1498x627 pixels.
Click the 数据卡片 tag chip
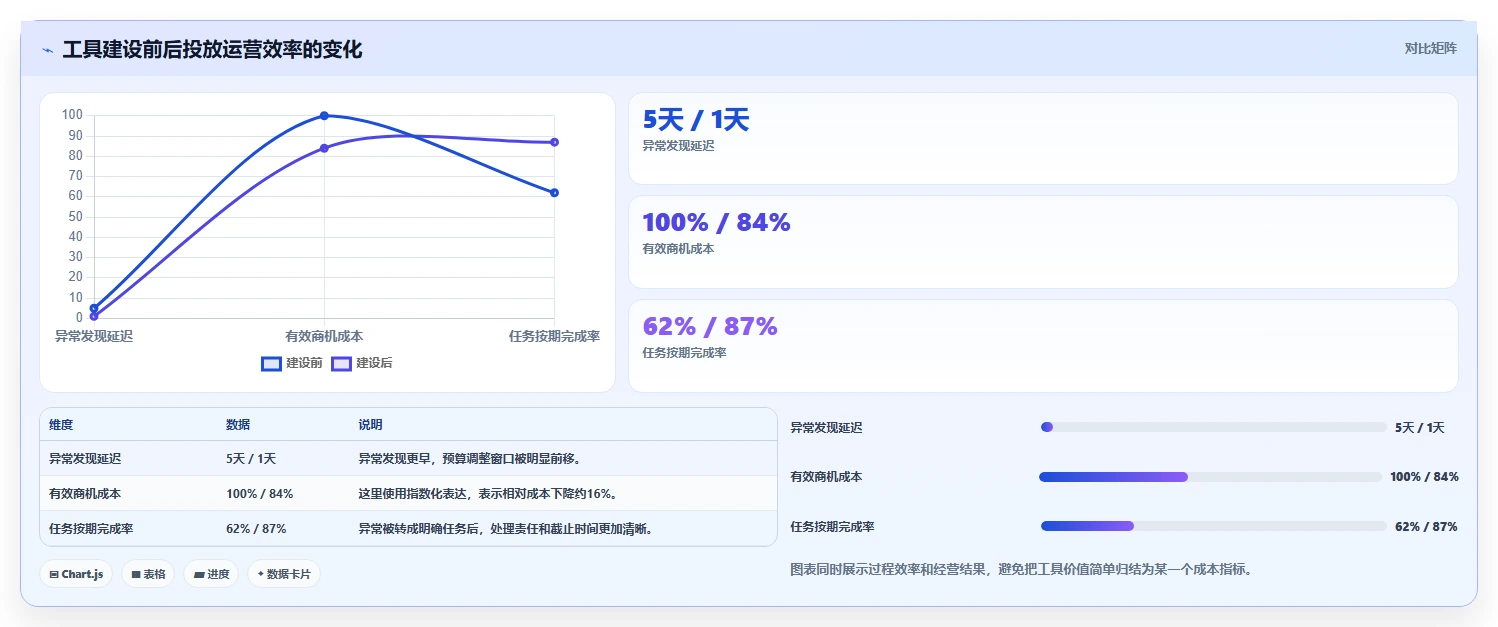[284, 574]
